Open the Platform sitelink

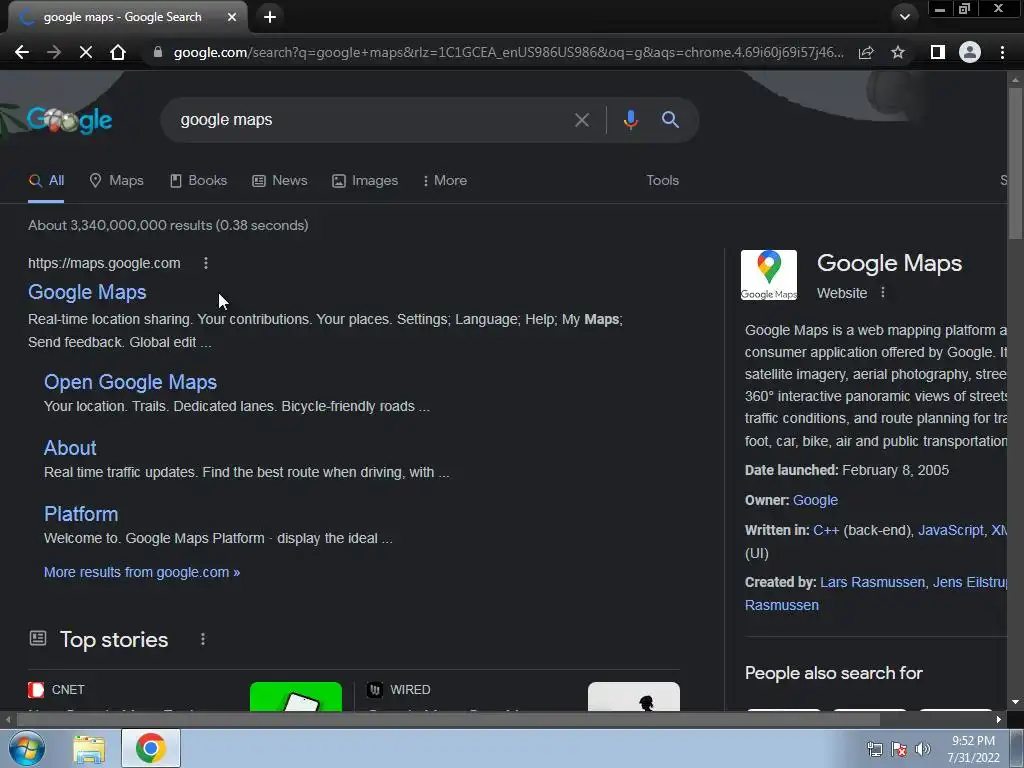tap(81, 515)
